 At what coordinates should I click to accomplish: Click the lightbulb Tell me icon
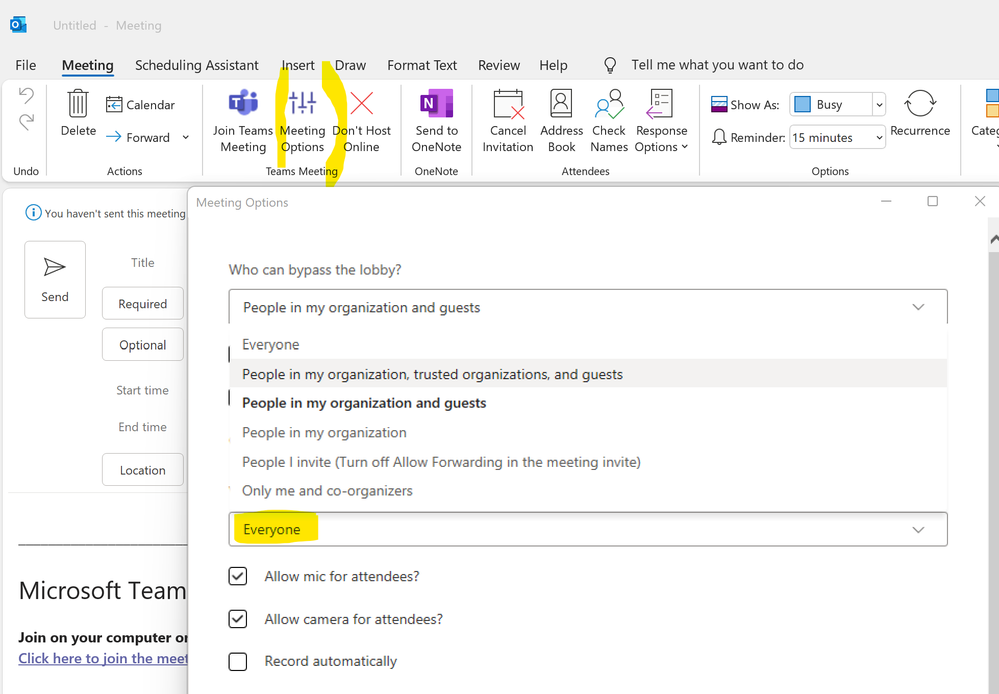coord(610,65)
